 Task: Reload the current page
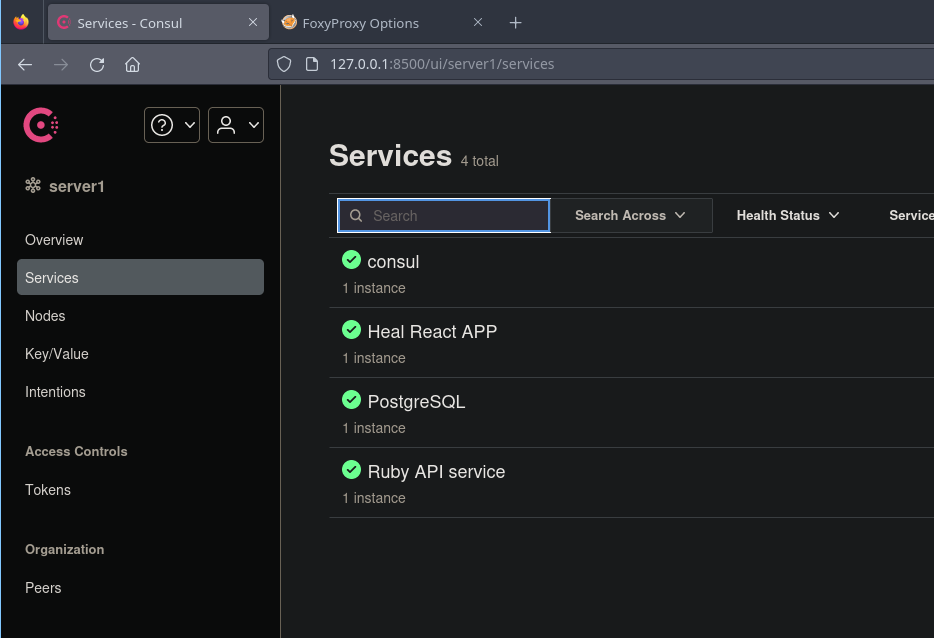point(97,64)
